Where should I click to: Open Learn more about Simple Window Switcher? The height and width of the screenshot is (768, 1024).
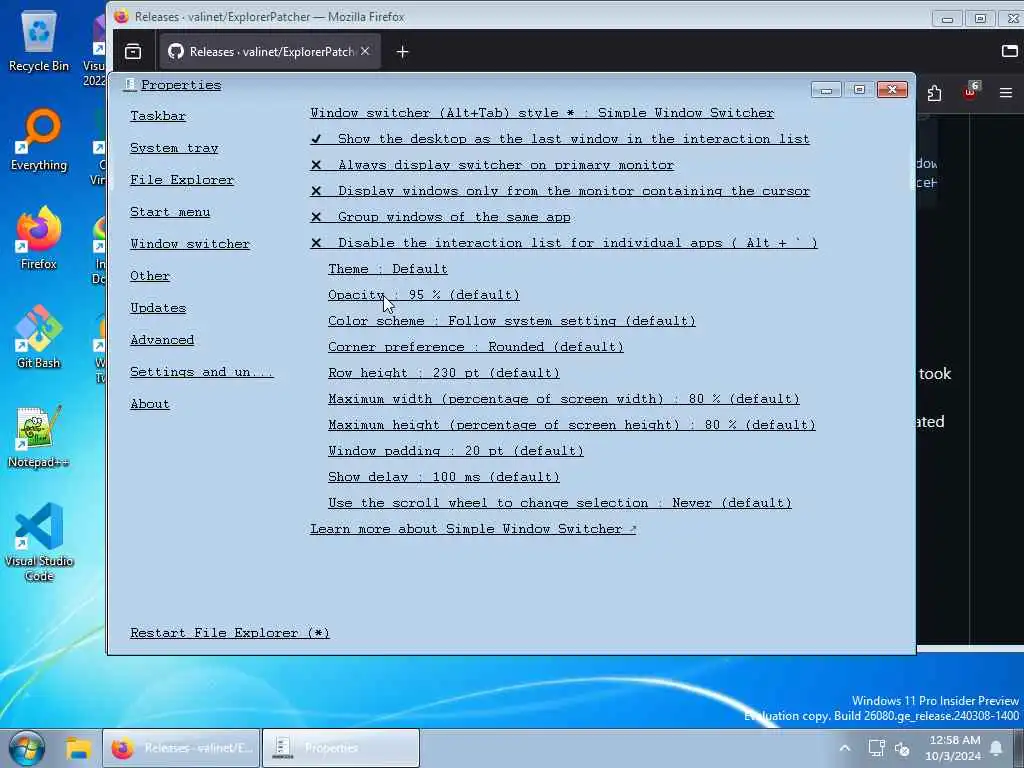pyautogui.click(x=473, y=529)
